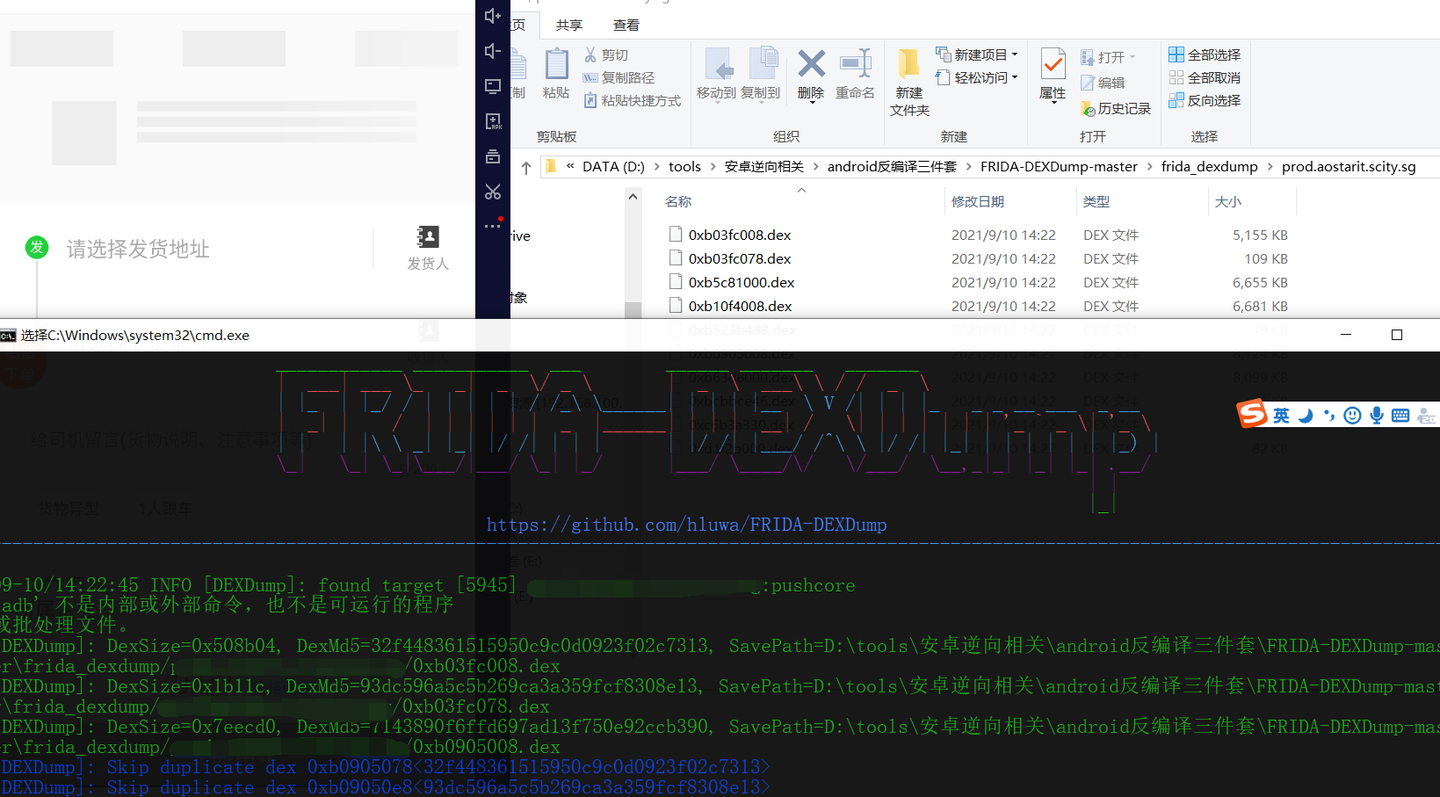Increase volume via sidebar speaker icon
1440x797 pixels.
point(493,15)
